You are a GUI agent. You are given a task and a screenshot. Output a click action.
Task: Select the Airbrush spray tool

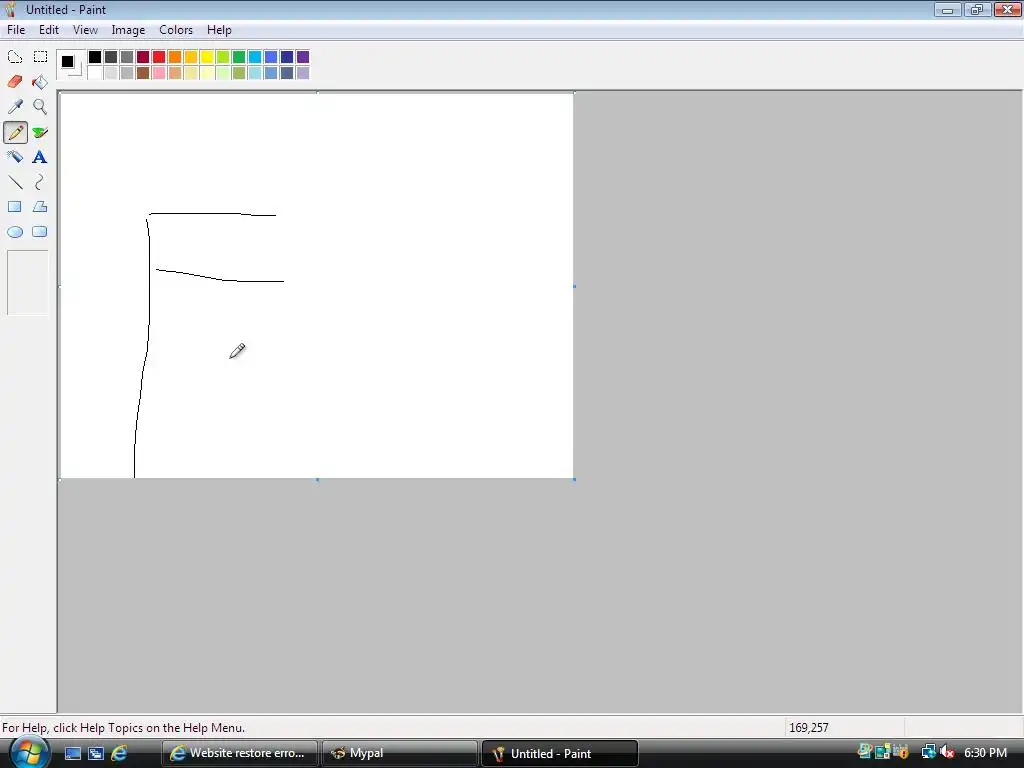[15, 157]
